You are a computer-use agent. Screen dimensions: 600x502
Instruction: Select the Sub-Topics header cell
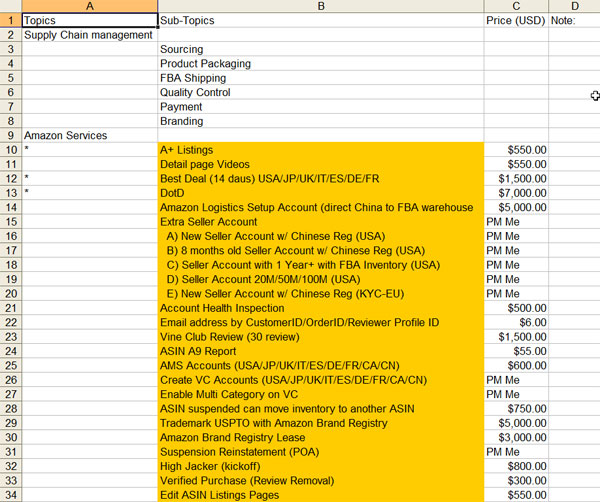320,20
